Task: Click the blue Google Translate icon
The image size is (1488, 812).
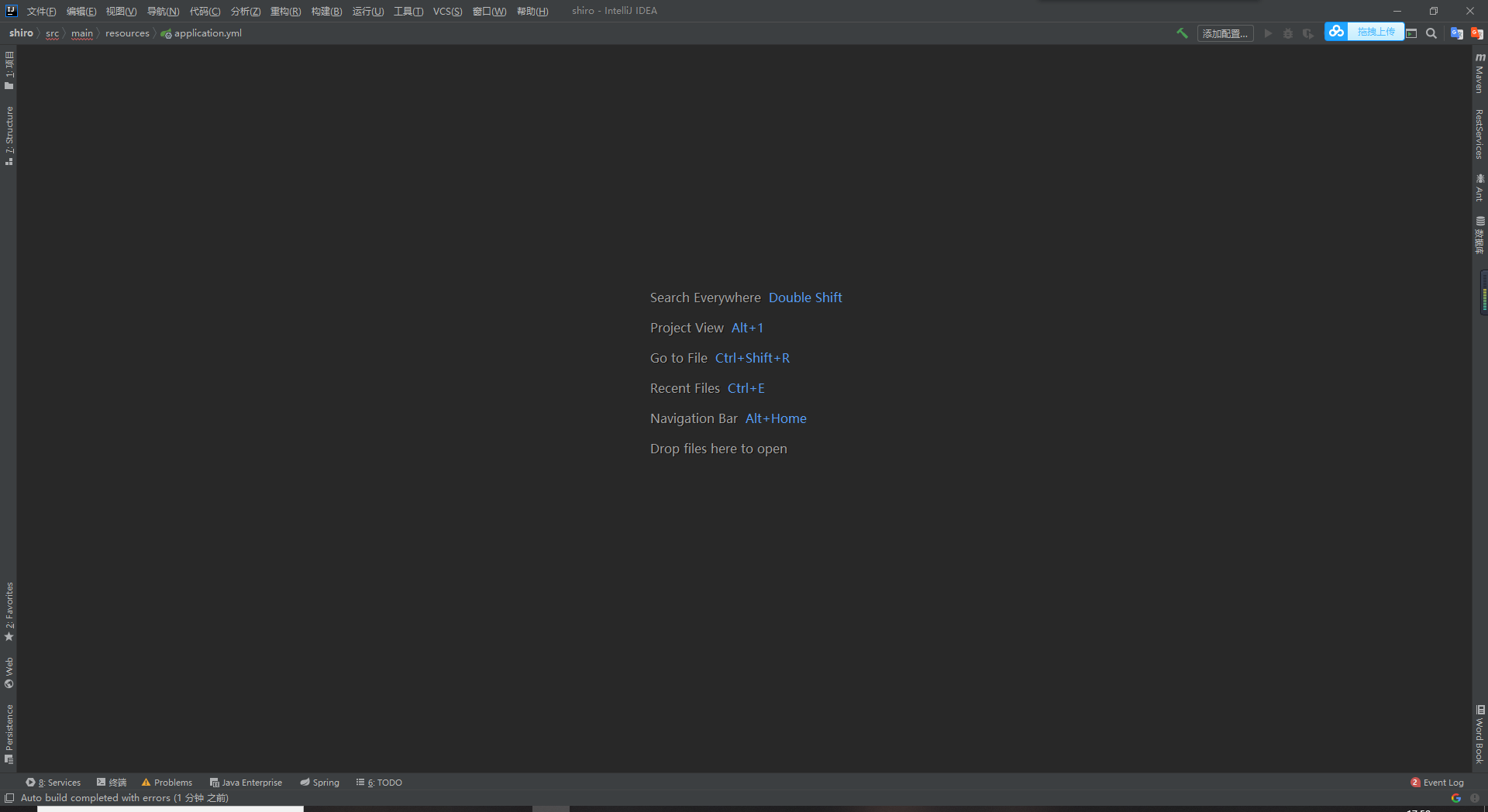Action: [1456, 33]
